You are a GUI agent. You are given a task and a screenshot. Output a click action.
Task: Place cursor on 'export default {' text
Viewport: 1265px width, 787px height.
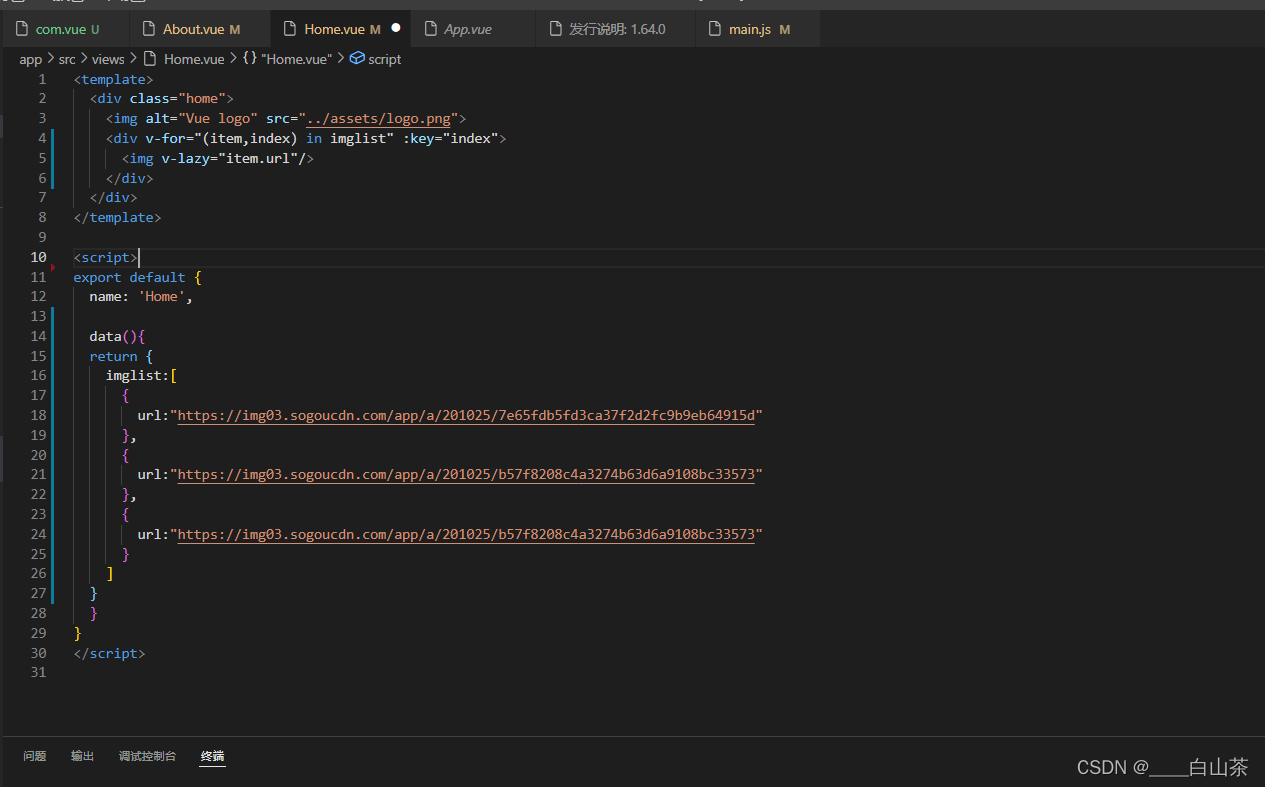(x=138, y=277)
